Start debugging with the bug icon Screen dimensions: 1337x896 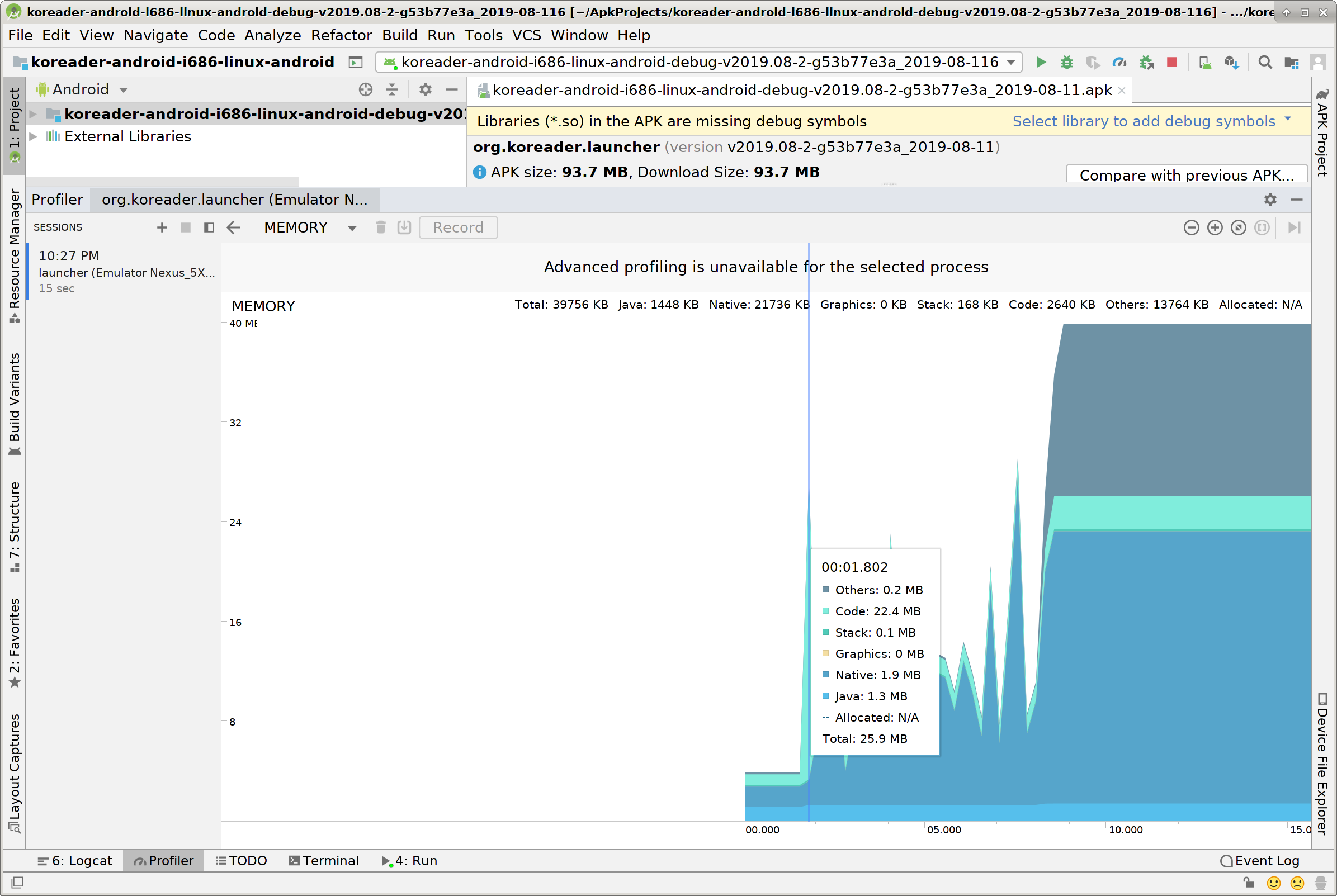point(1067,62)
